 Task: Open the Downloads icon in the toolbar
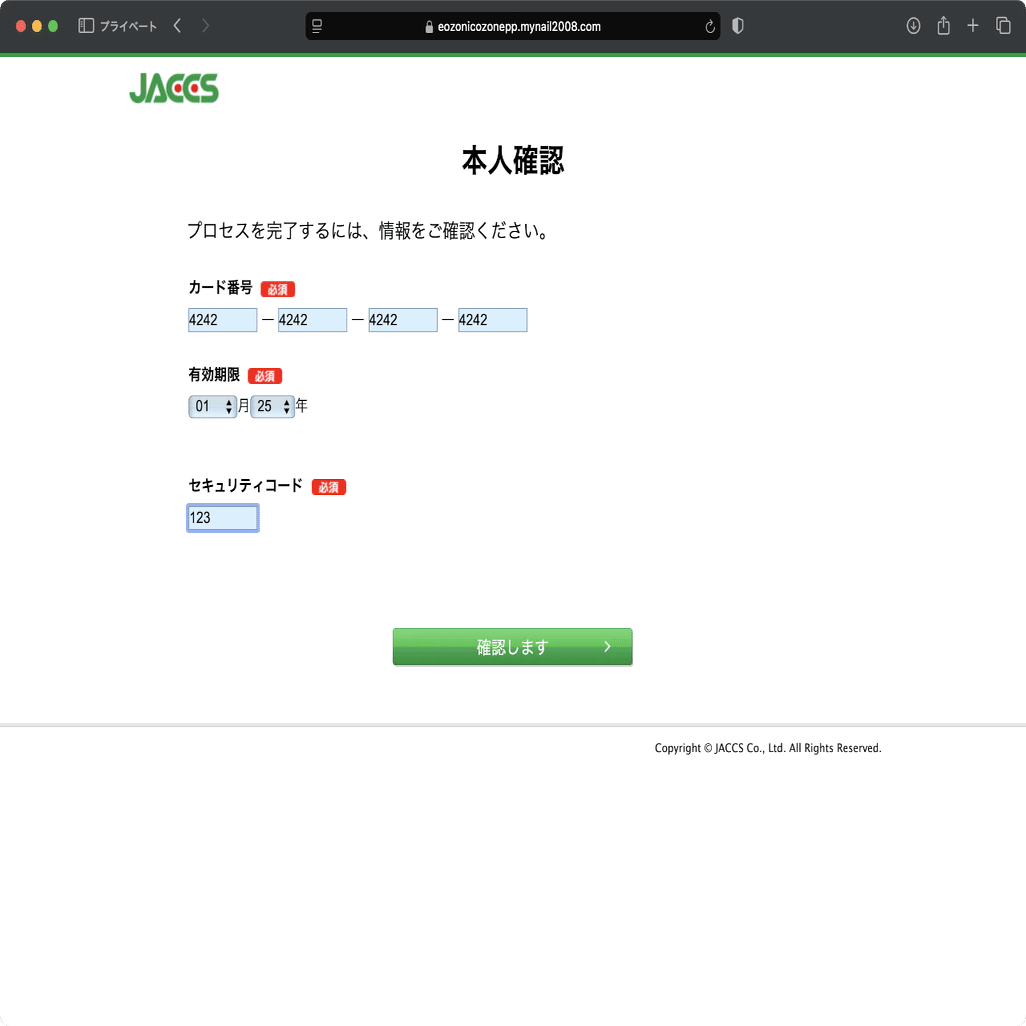pos(913,25)
